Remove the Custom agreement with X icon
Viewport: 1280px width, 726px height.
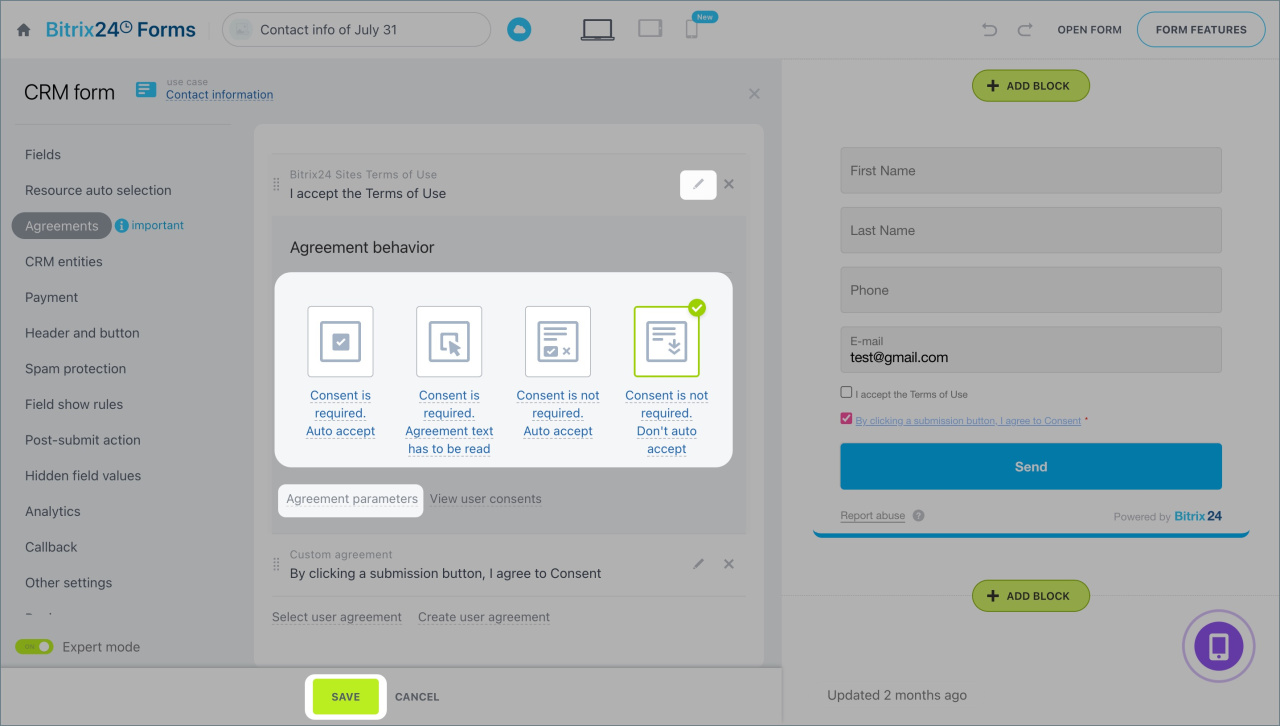(x=729, y=564)
